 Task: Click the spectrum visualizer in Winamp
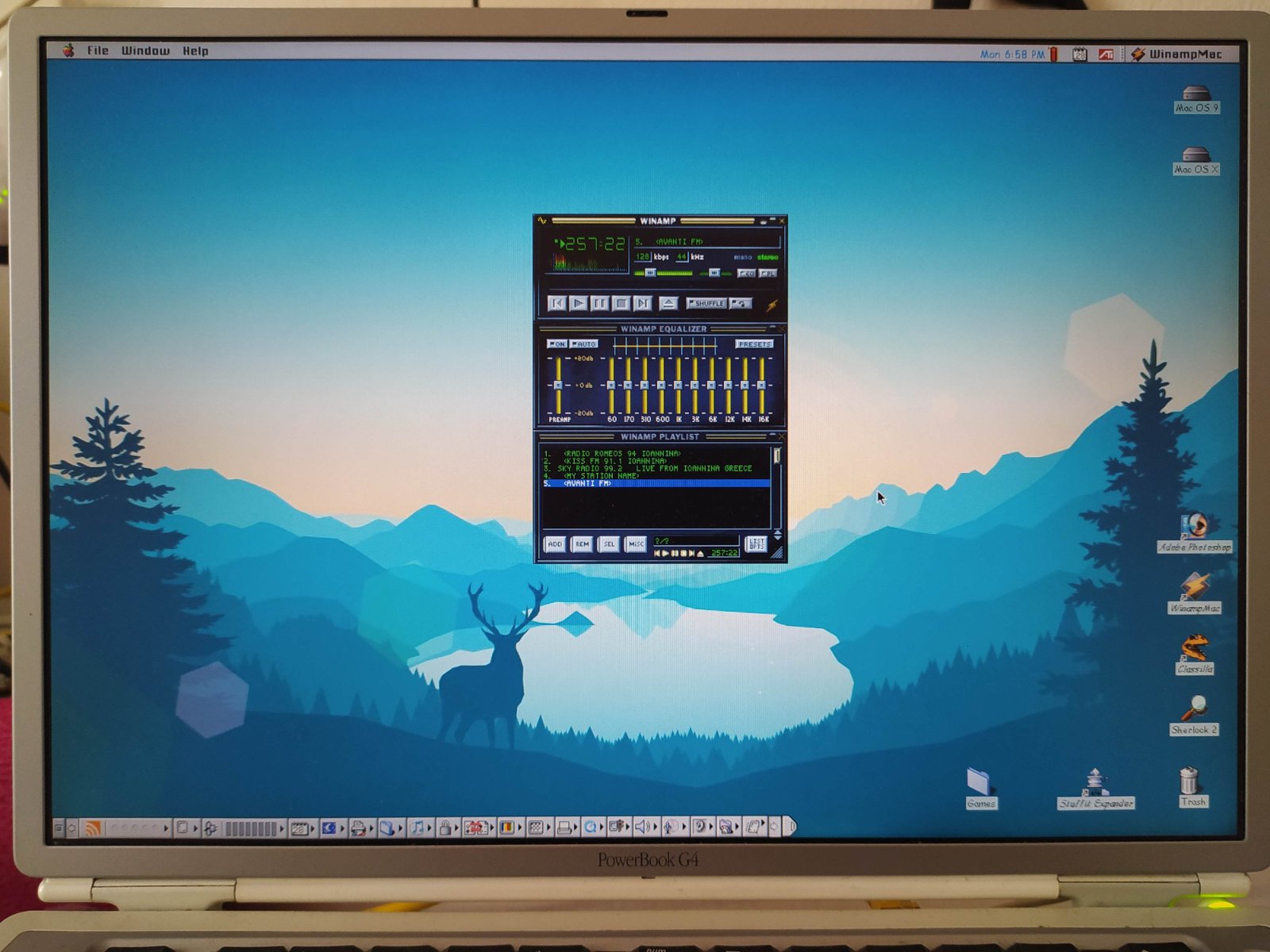pyautogui.click(x=589, y=263)
